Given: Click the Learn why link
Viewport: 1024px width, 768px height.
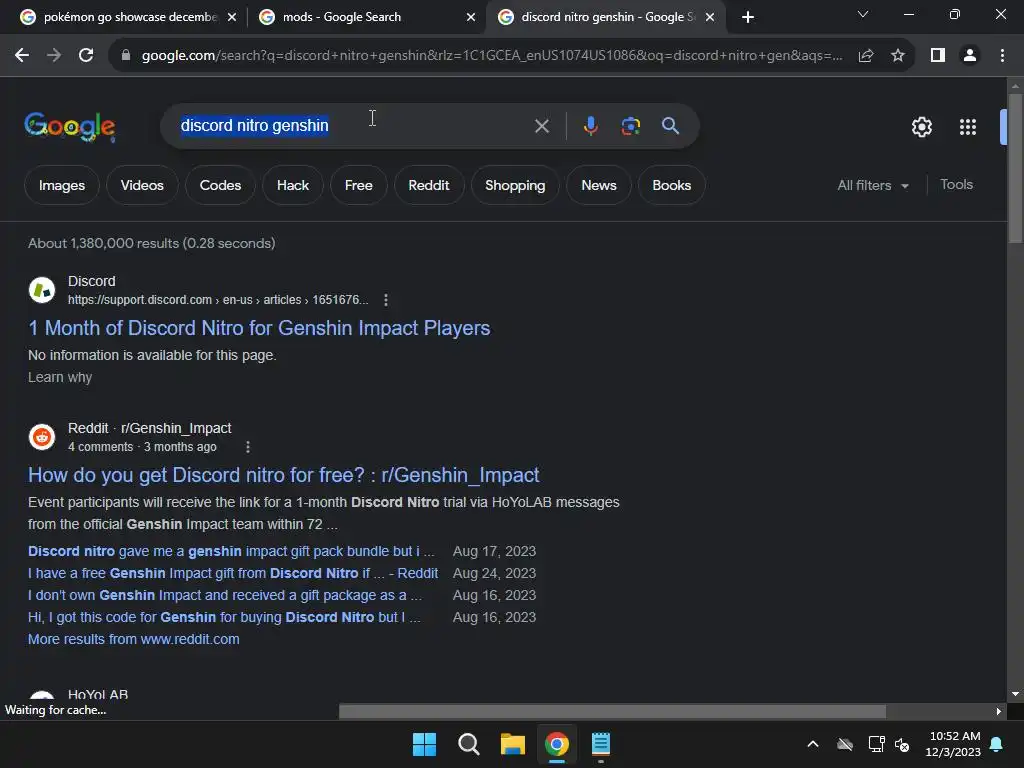Looking at the screenshot, I should [60, 377].
